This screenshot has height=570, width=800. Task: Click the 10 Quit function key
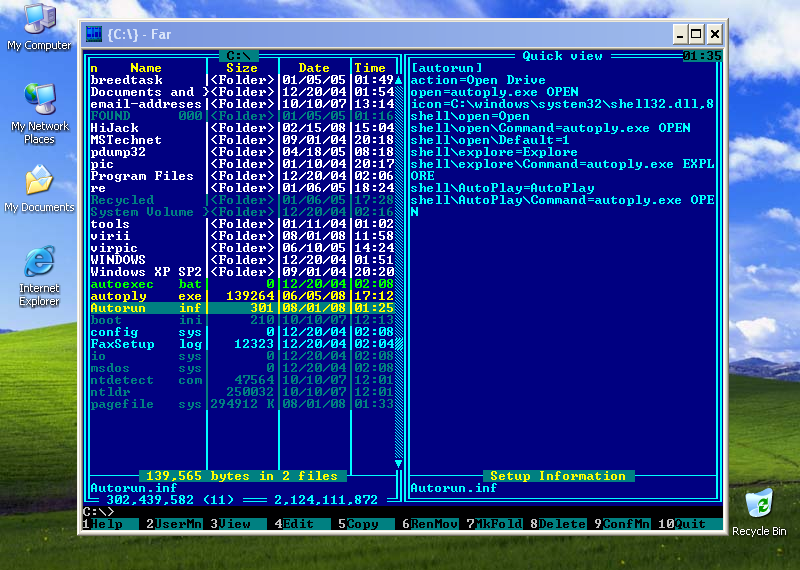[x=690, y=524]
